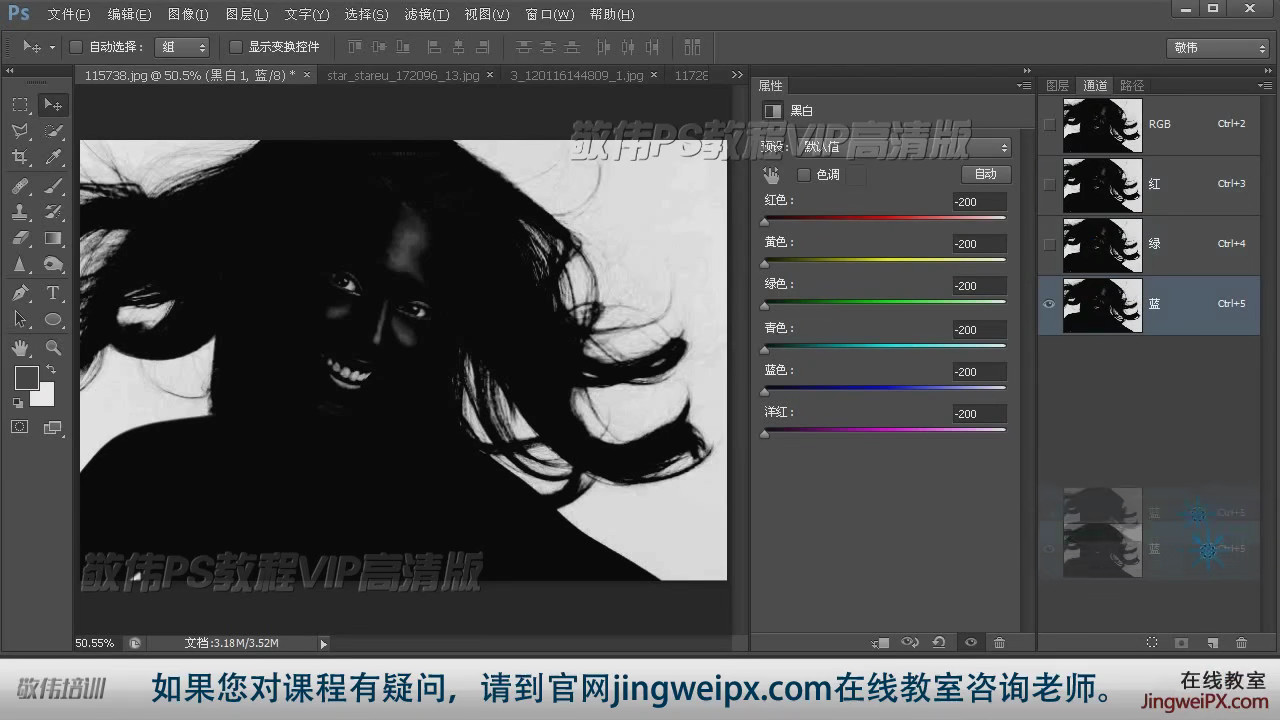Reset the adjustment to defaults

click(939, 643)
